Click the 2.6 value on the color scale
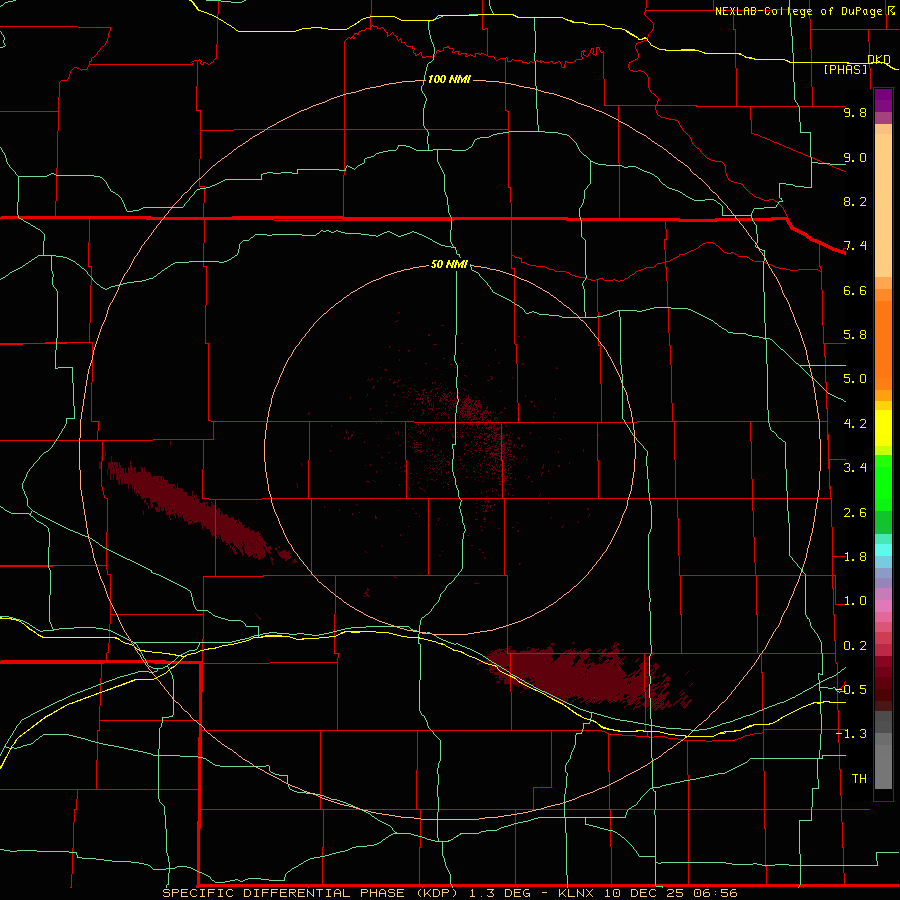Image resolution: width=900 pixels, height=900 pixels. (855, 513)
